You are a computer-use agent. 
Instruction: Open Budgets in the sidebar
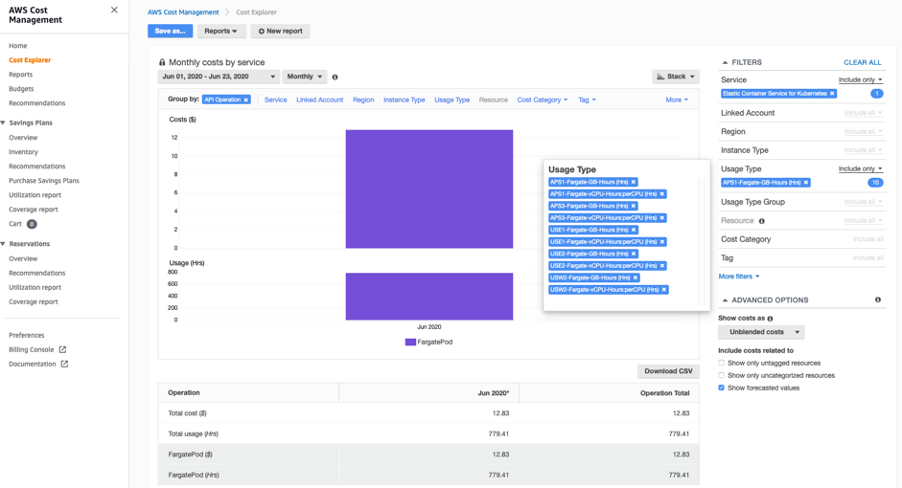tap(21, 89)
